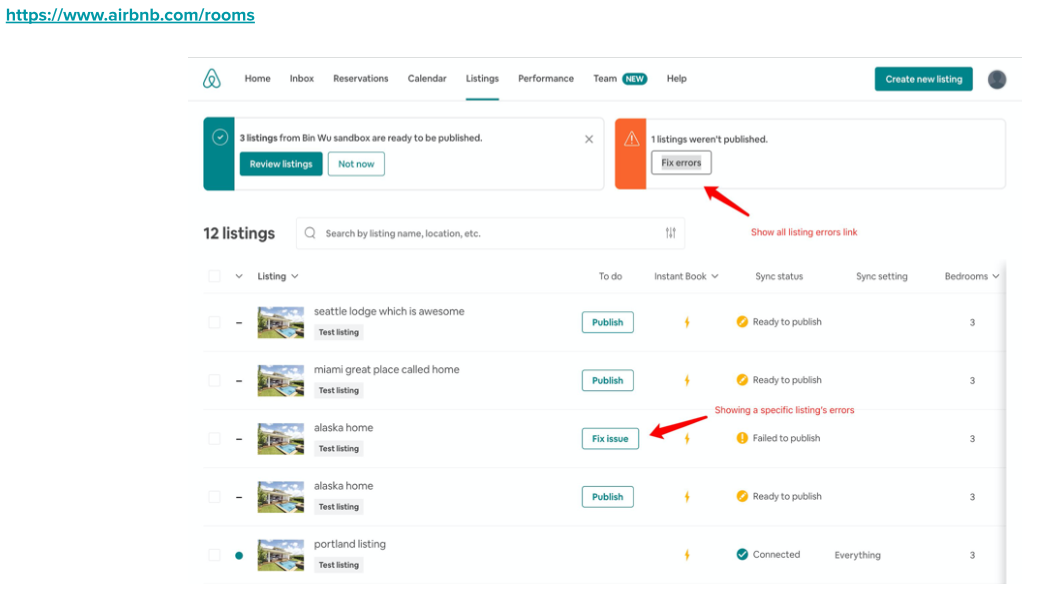Click the Connected checkmark status icon
The width and height of the screenshot is (1038, 599).
coord(742,554)
